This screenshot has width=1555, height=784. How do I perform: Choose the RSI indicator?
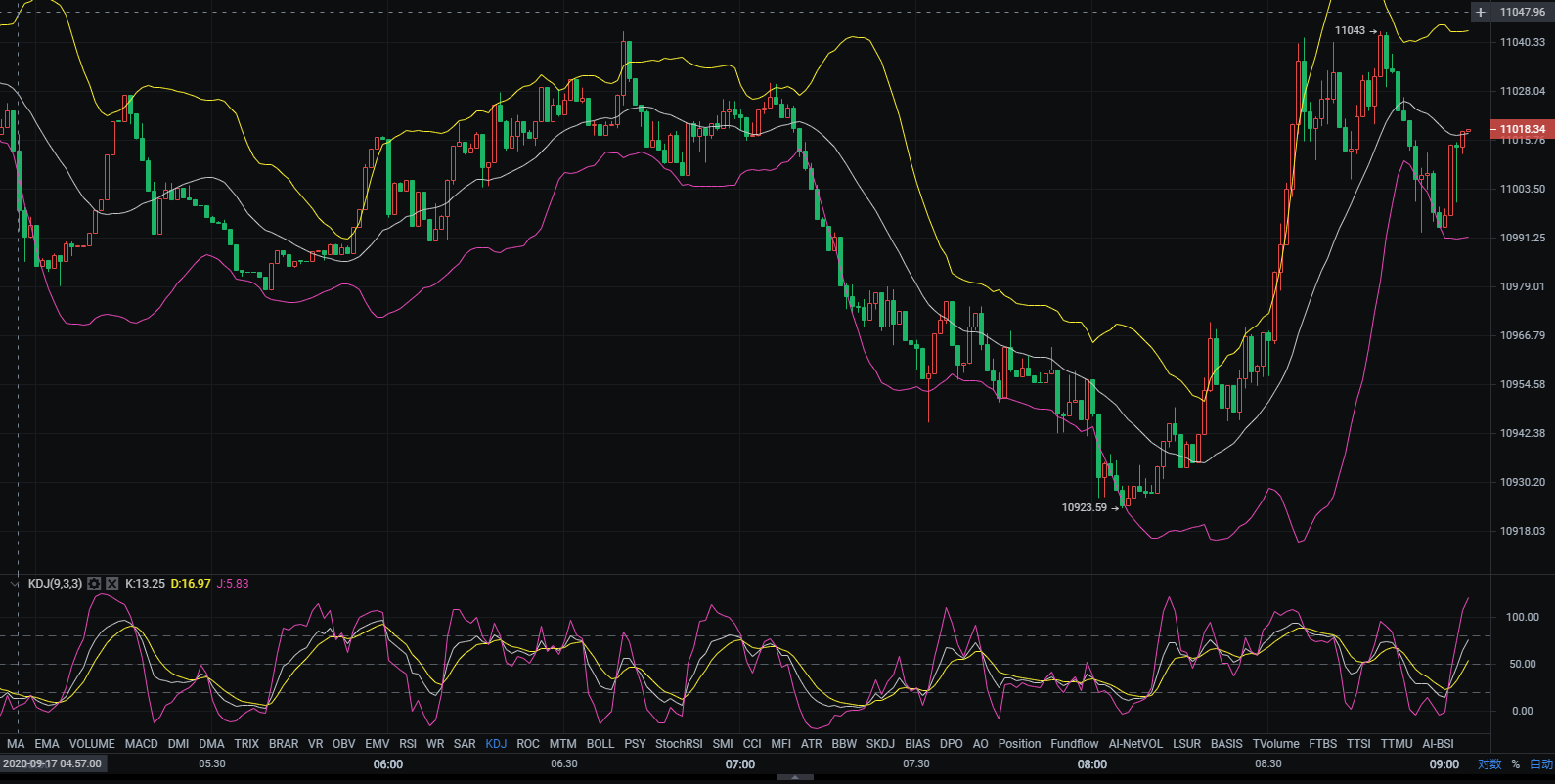tap(408, 744)
